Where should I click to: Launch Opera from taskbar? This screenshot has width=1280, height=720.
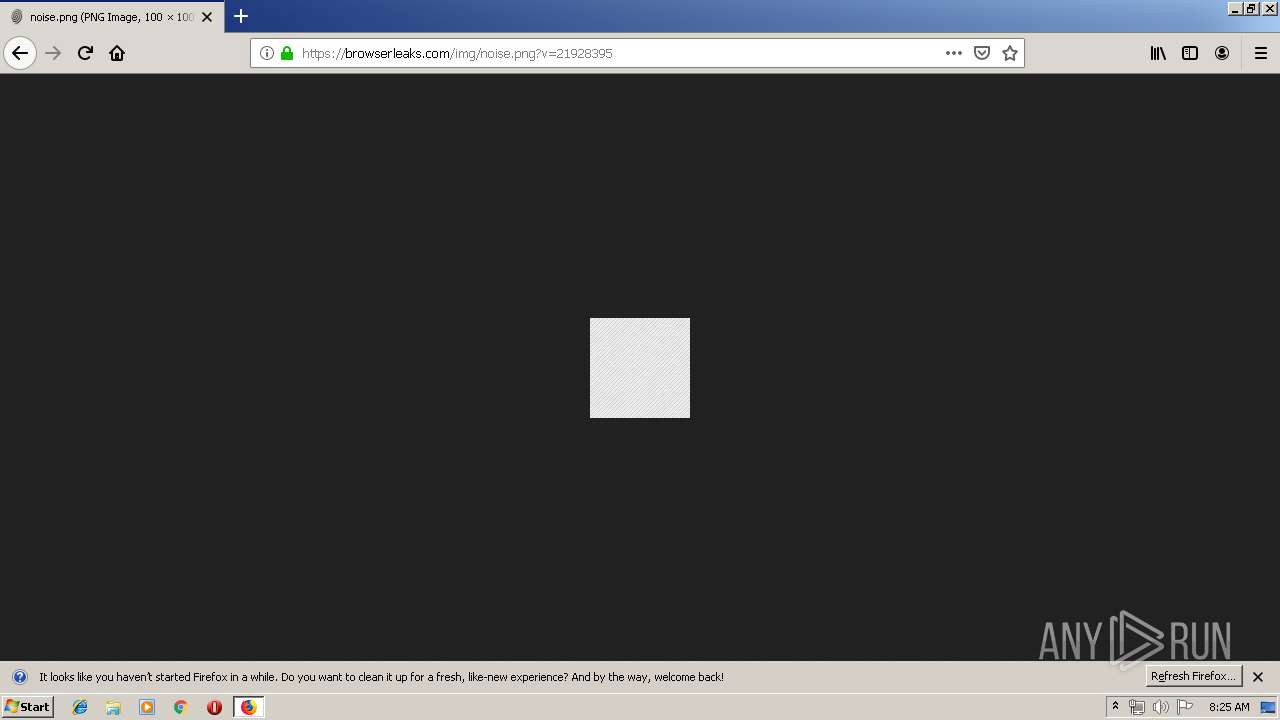[x=214, y=707]
